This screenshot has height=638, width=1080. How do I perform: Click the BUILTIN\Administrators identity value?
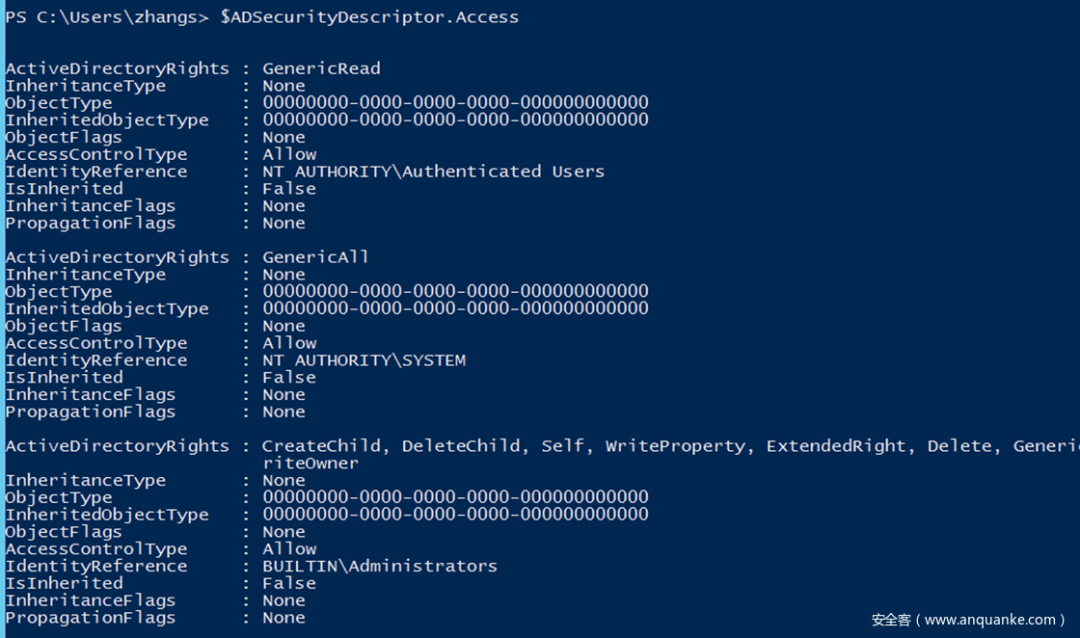pos(379,566)
